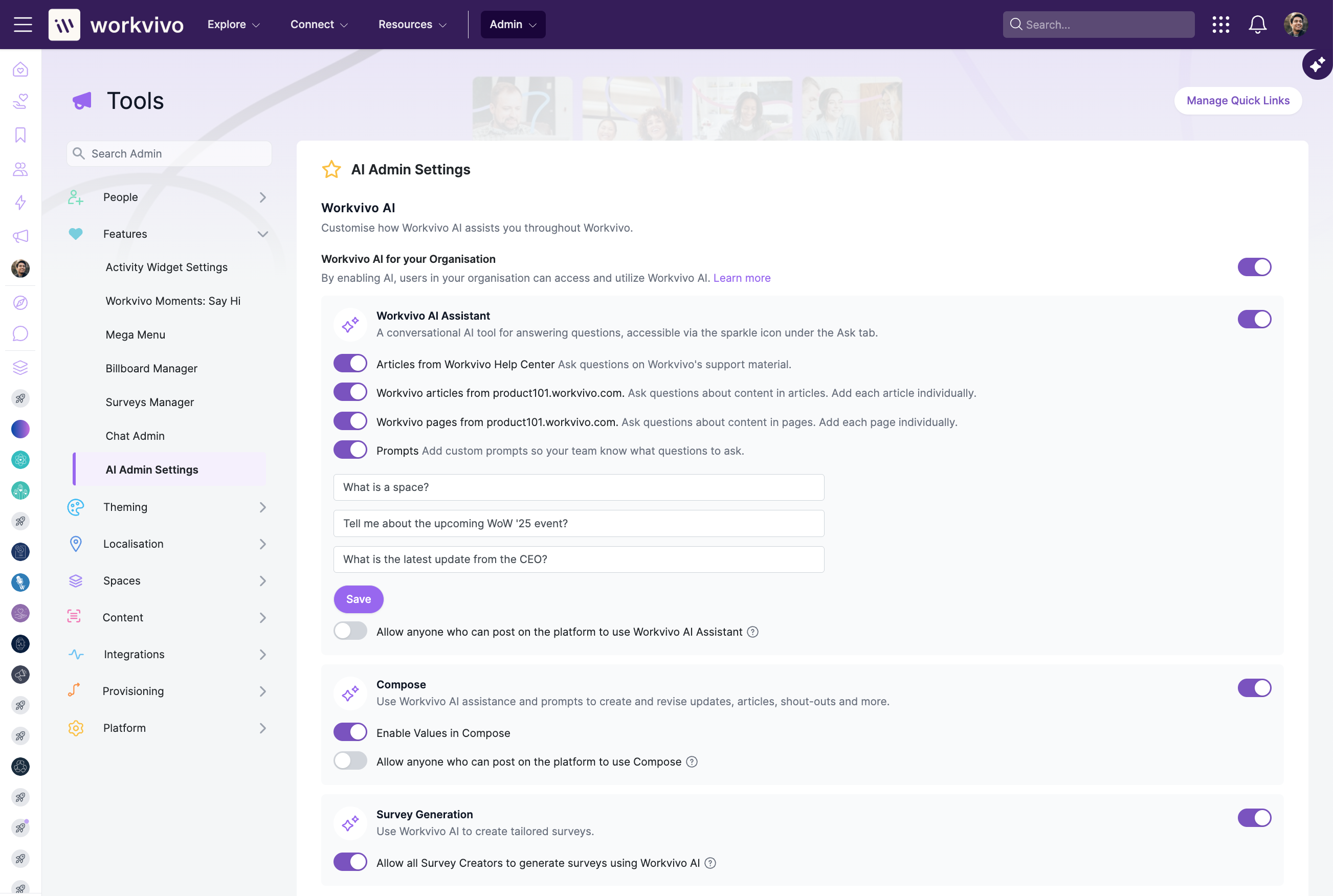Click the magnifier icon in Search Admin

[x=79, y=154]
